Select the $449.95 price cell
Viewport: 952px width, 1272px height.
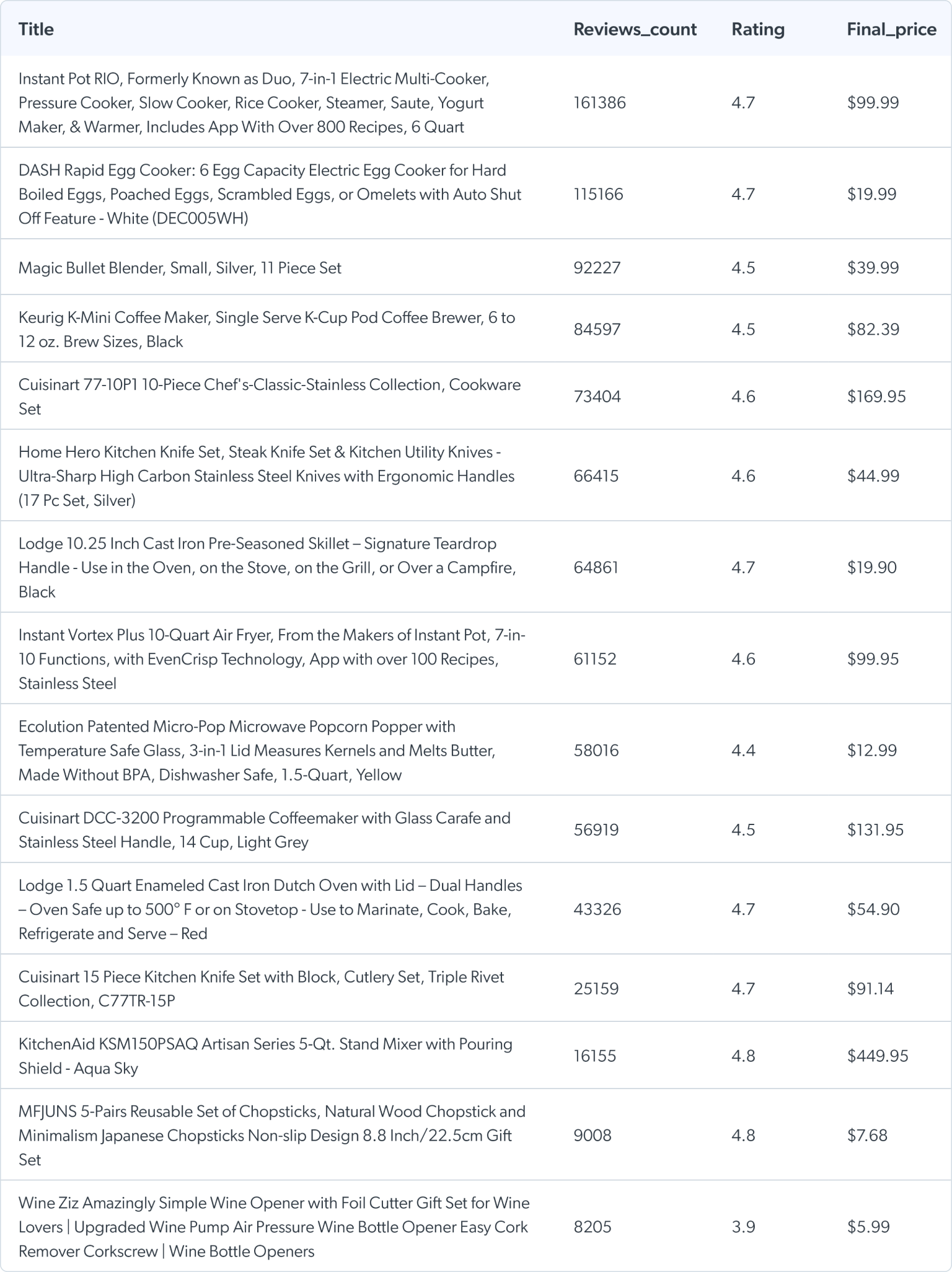(877, 1056)
